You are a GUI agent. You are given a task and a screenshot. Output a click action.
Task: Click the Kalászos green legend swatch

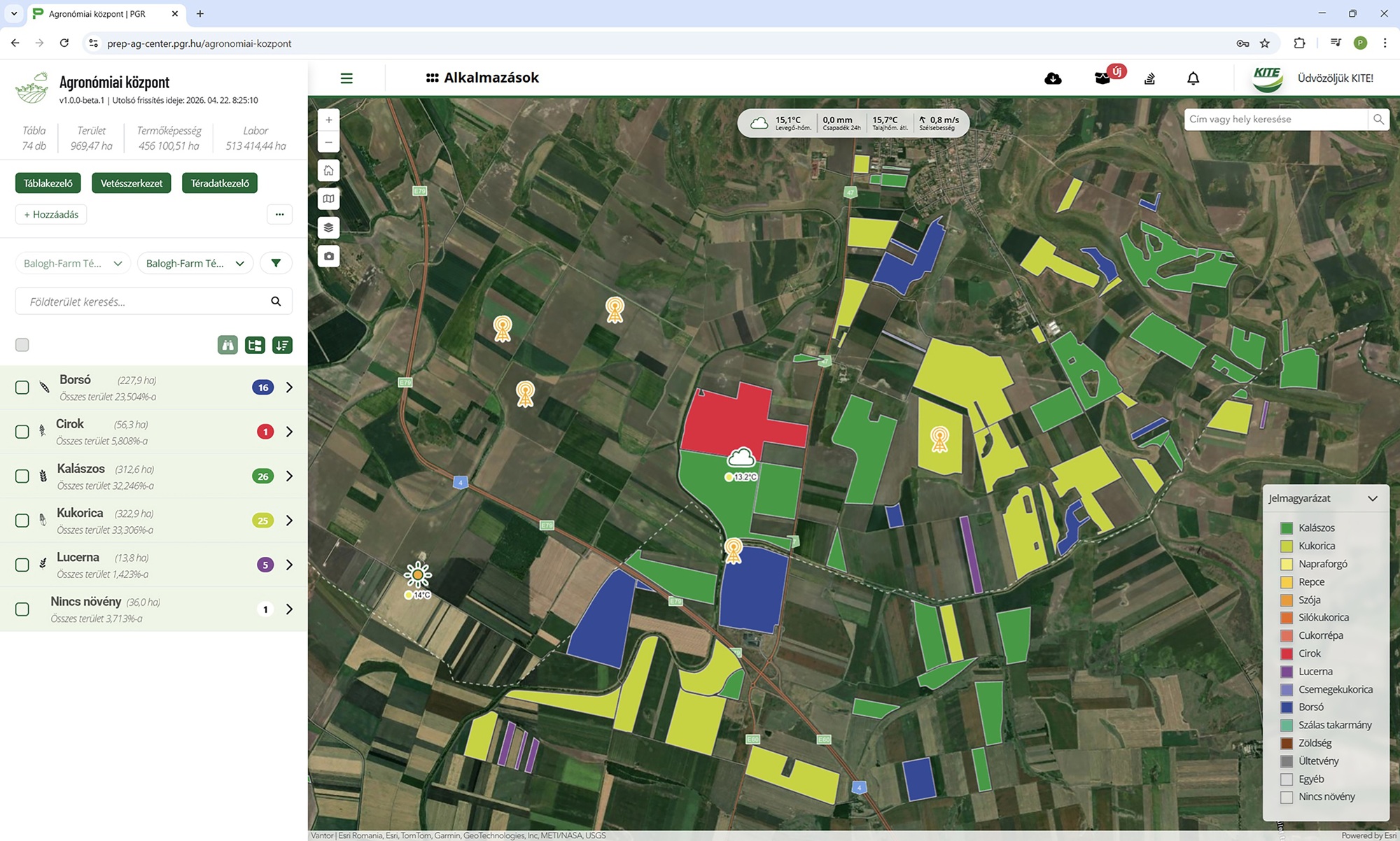coord(1287,528)
